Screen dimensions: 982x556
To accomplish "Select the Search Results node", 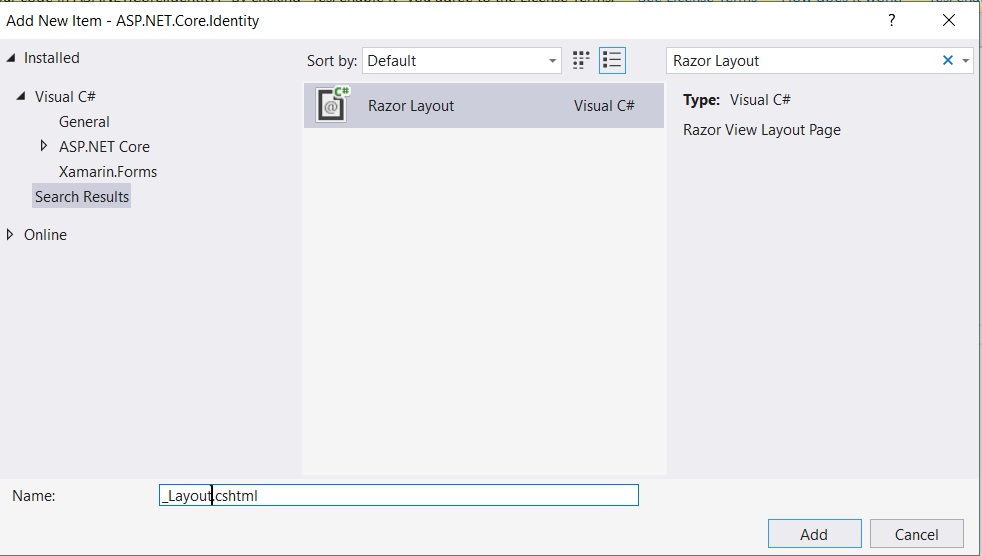I will click(81, 197).
